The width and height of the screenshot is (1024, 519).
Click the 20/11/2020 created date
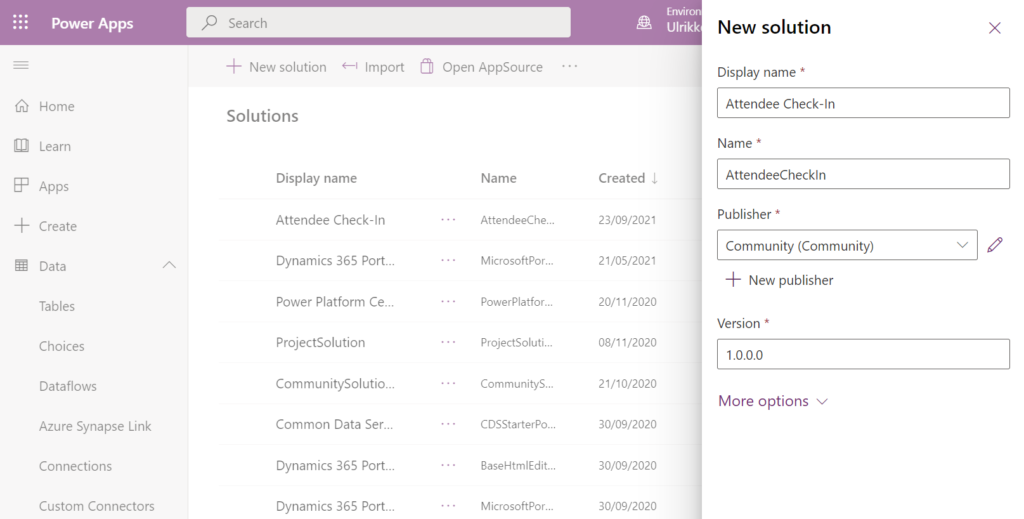627,302
